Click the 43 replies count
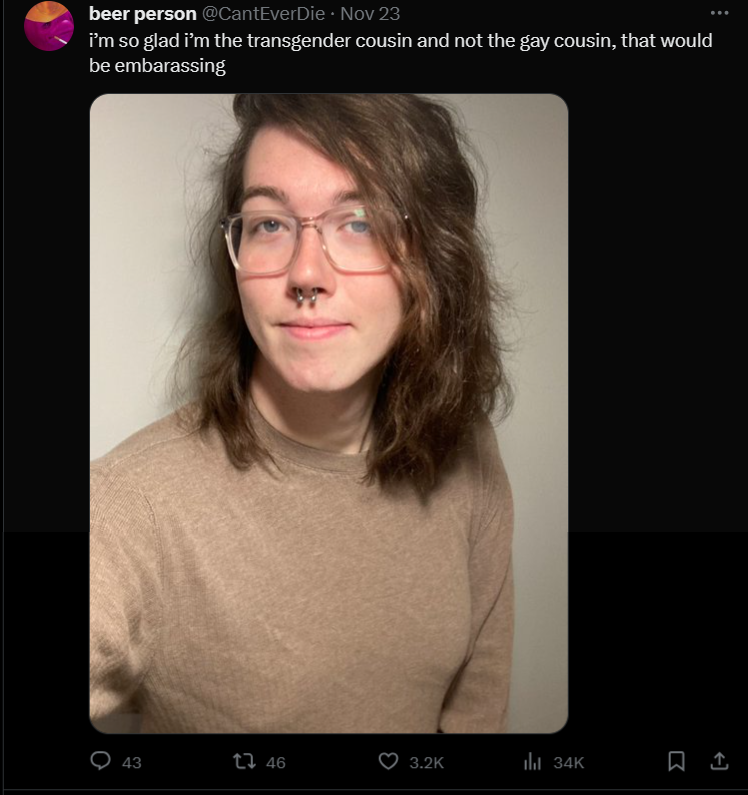Screen dimensions: 748x795 click(x=132, y=763)
